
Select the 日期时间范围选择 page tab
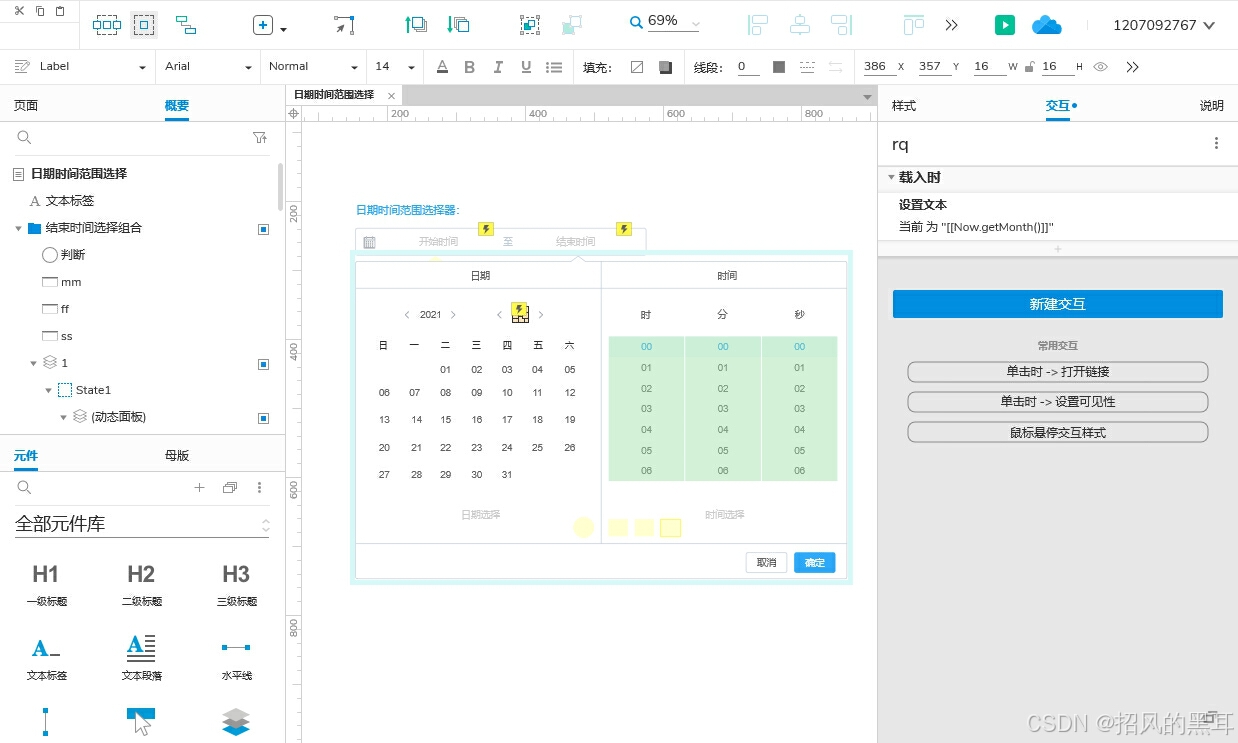(x=334, y=95)
